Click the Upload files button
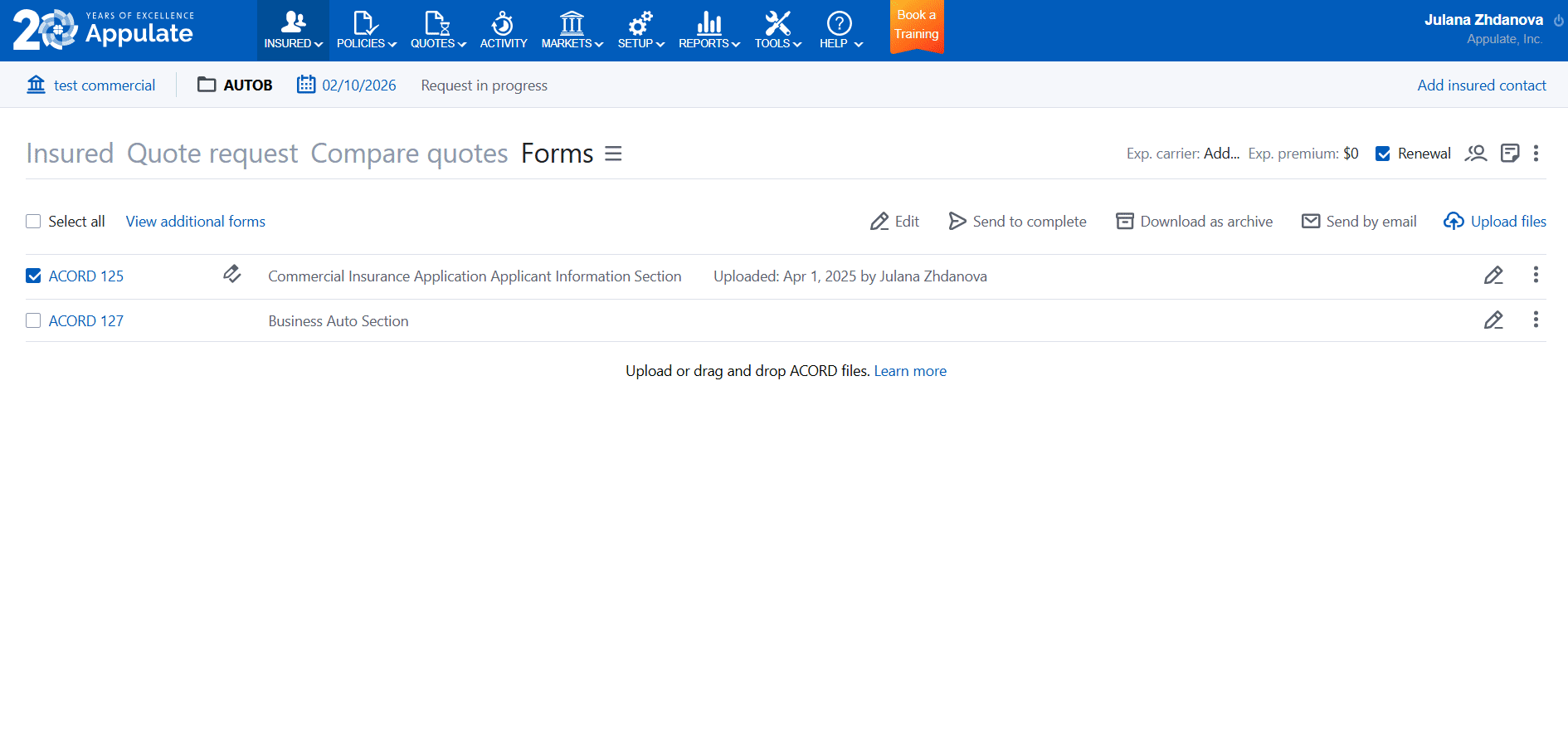1568x752 pixels. click(x=1495, y=222)
